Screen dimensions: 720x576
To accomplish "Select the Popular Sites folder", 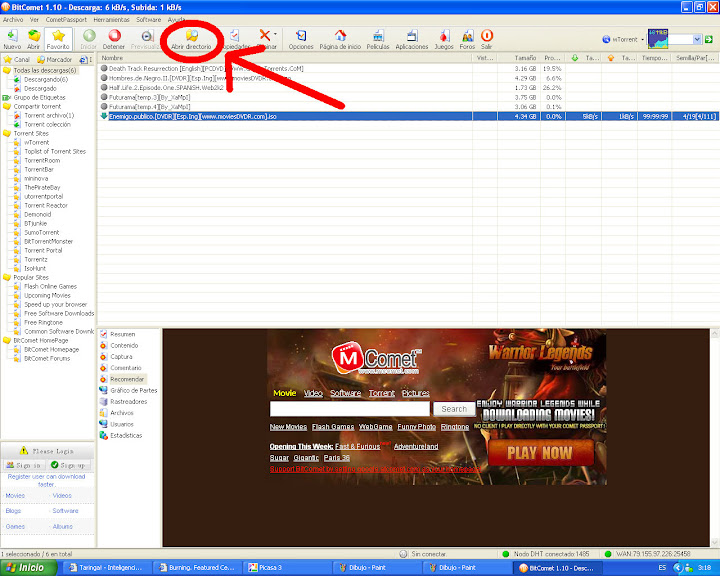I will 31,277.
